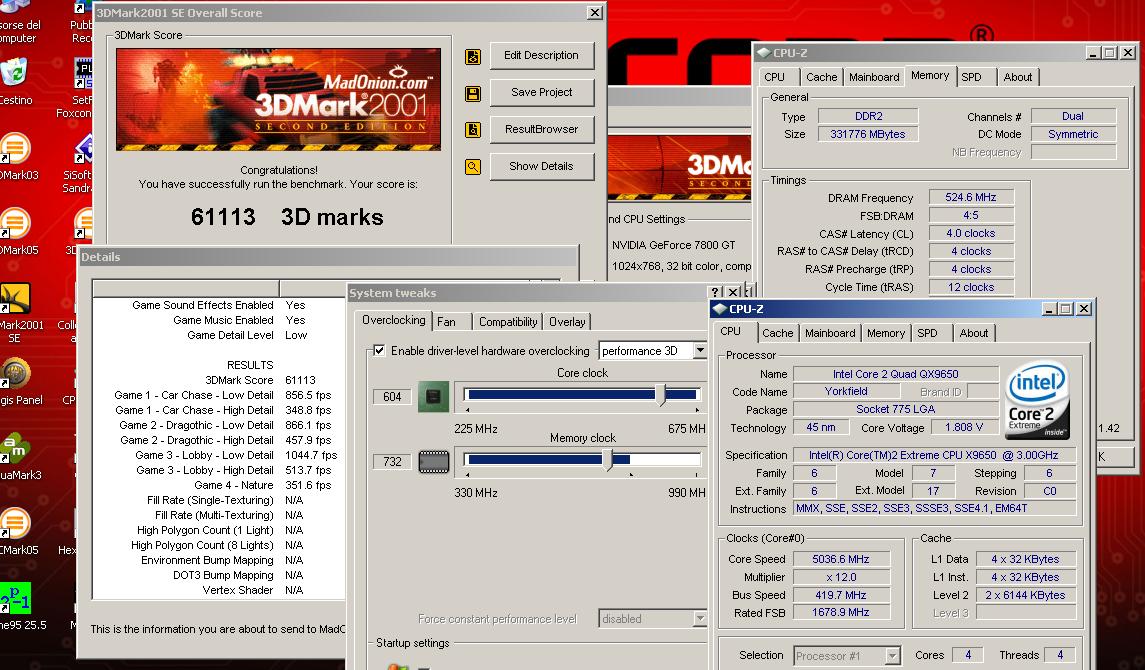The width and height of the screenshot is (1145, 670).
Task: Open About tab in back CPU-Z window
Action: (1017, 77)
